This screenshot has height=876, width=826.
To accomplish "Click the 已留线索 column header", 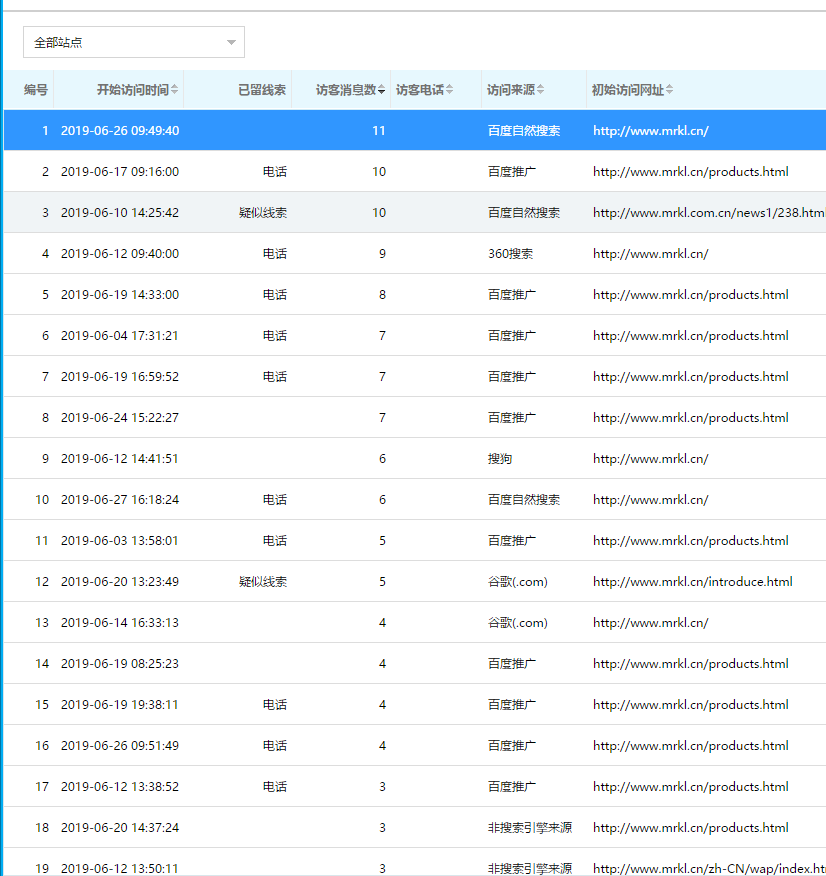I will tap(261, 90).
